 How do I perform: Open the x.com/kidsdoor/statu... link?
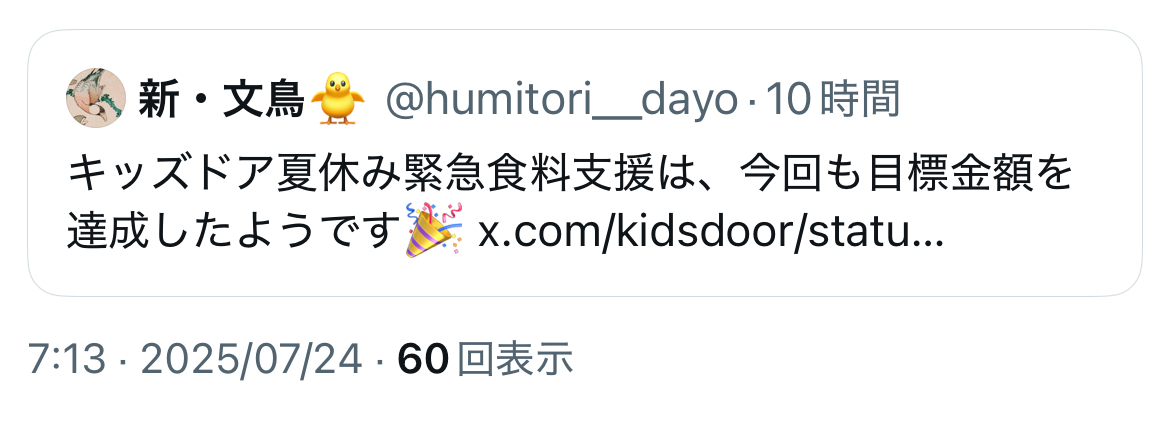(x=711, y=232)
